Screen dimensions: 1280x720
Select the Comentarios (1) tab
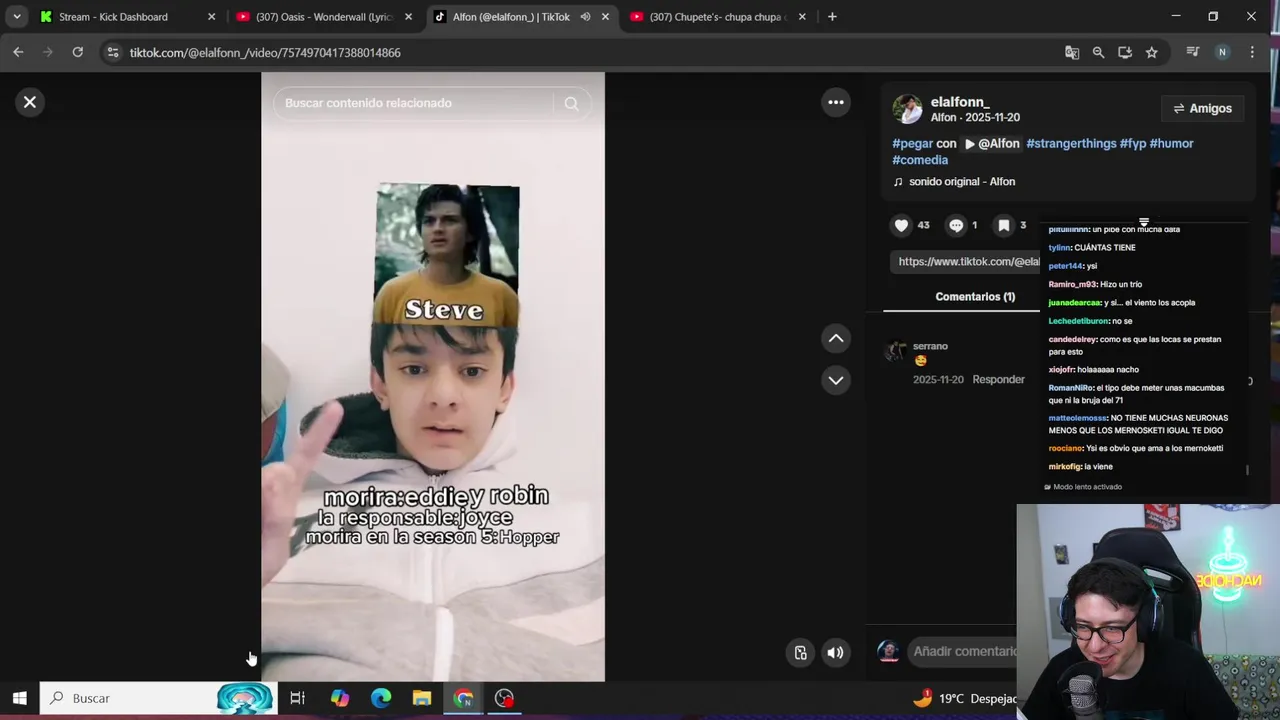pos(975,296)
